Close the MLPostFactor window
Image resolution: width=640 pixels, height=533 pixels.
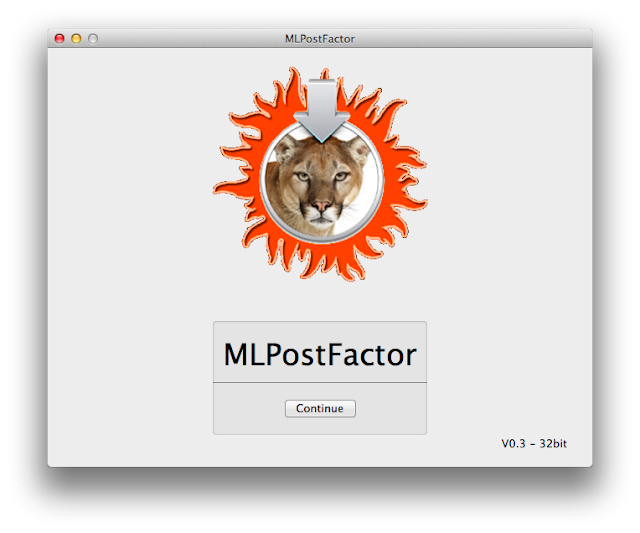(60, 38)
